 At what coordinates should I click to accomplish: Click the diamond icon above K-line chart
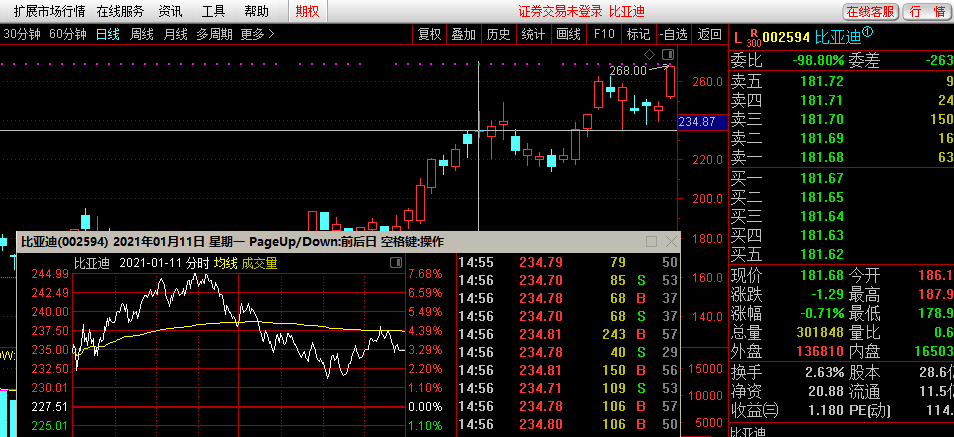(650, 54)
